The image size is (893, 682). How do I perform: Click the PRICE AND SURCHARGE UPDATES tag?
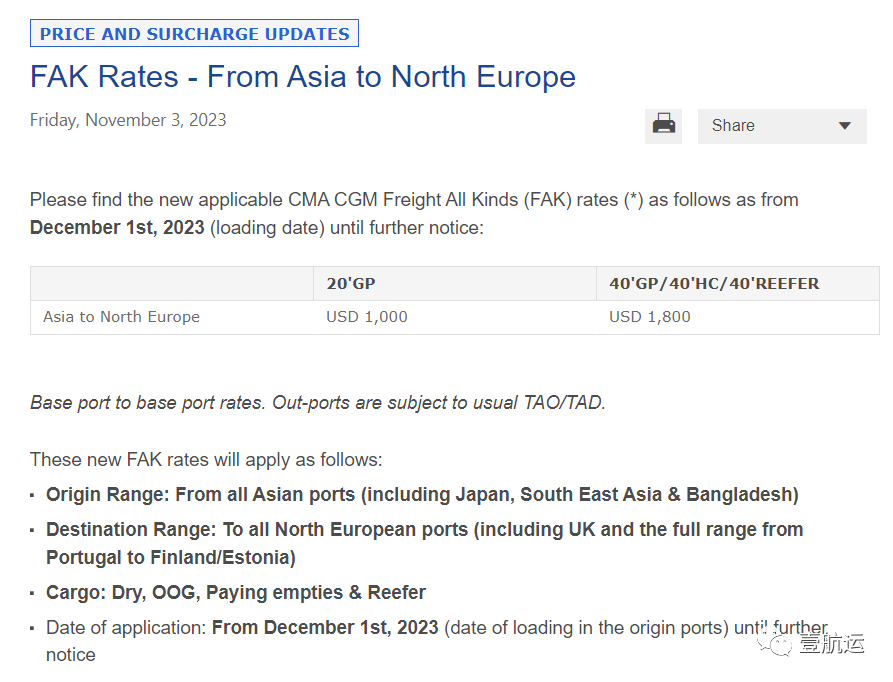tap(194, 34)
